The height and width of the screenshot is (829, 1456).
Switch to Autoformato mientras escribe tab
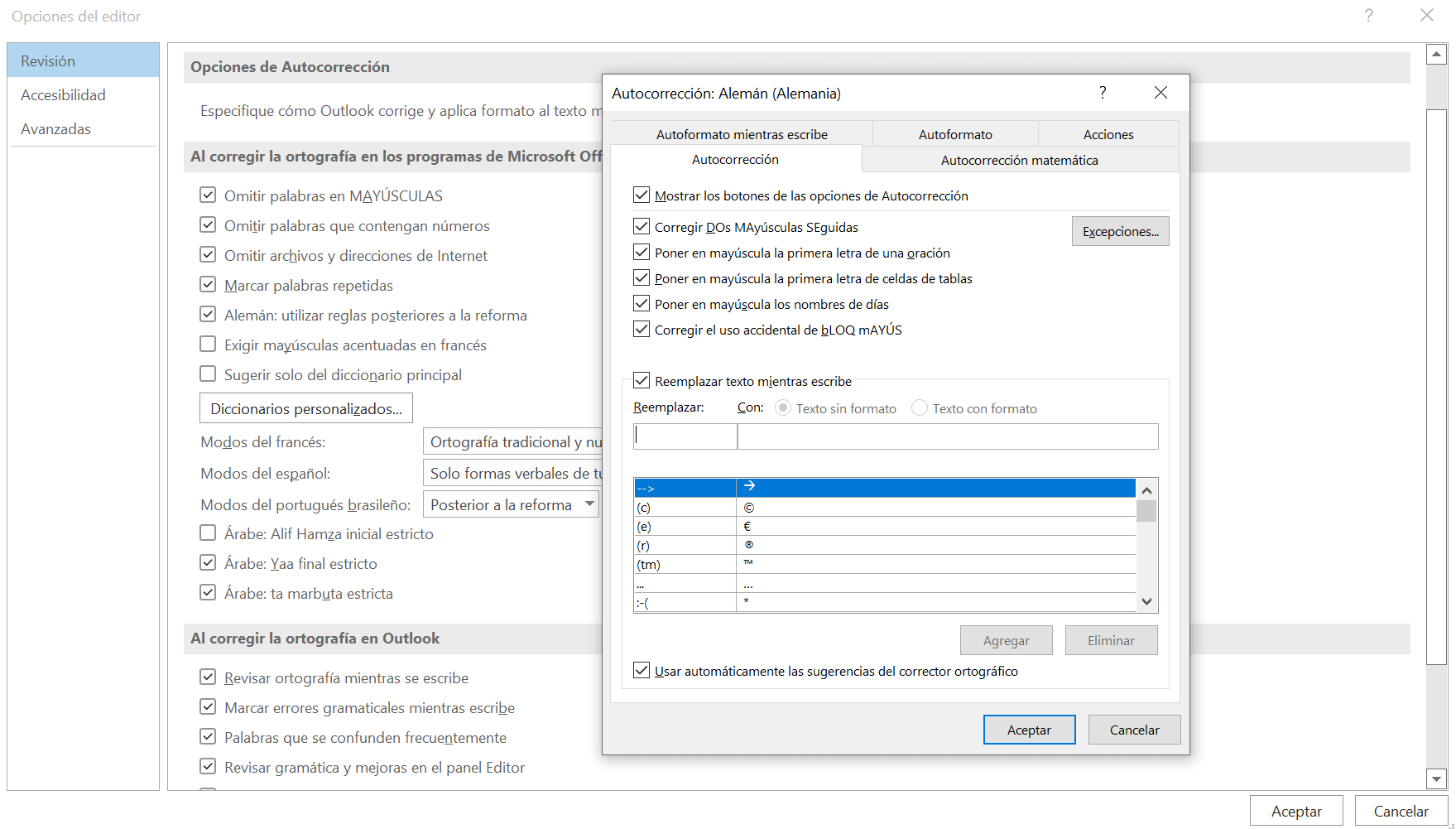pos(742,134)
